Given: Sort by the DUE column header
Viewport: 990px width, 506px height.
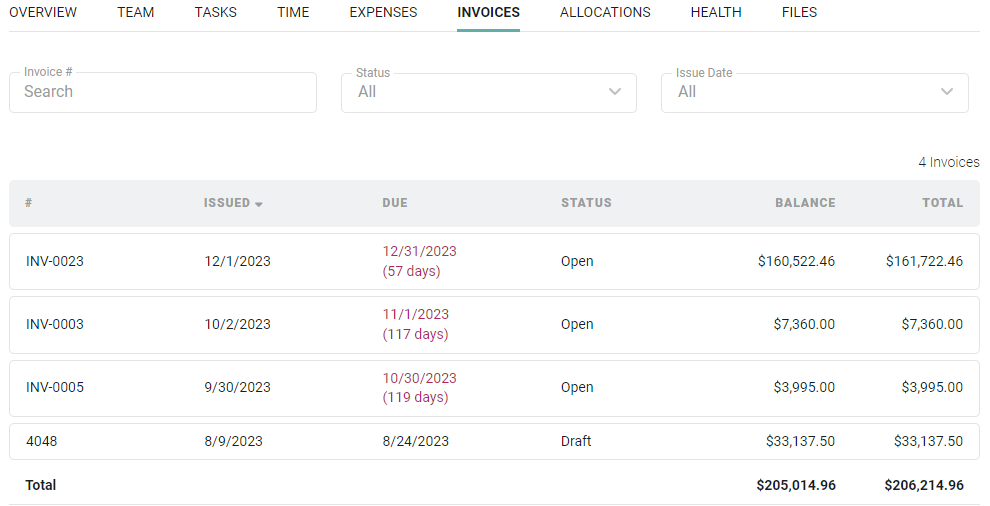Looking at the screenshot, I should (395, 203).
